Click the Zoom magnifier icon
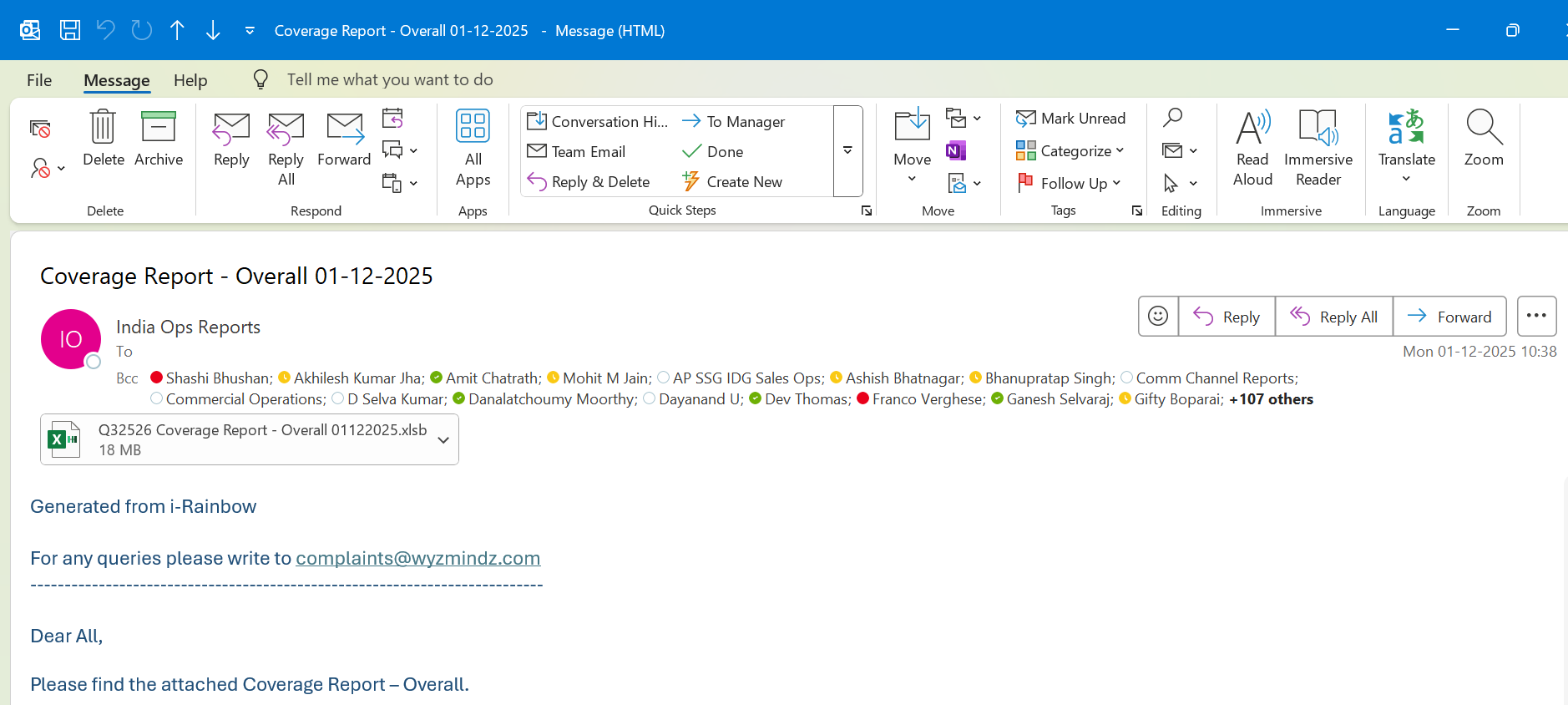This screenshot has height=705, width=1568. pos(1483,128)
